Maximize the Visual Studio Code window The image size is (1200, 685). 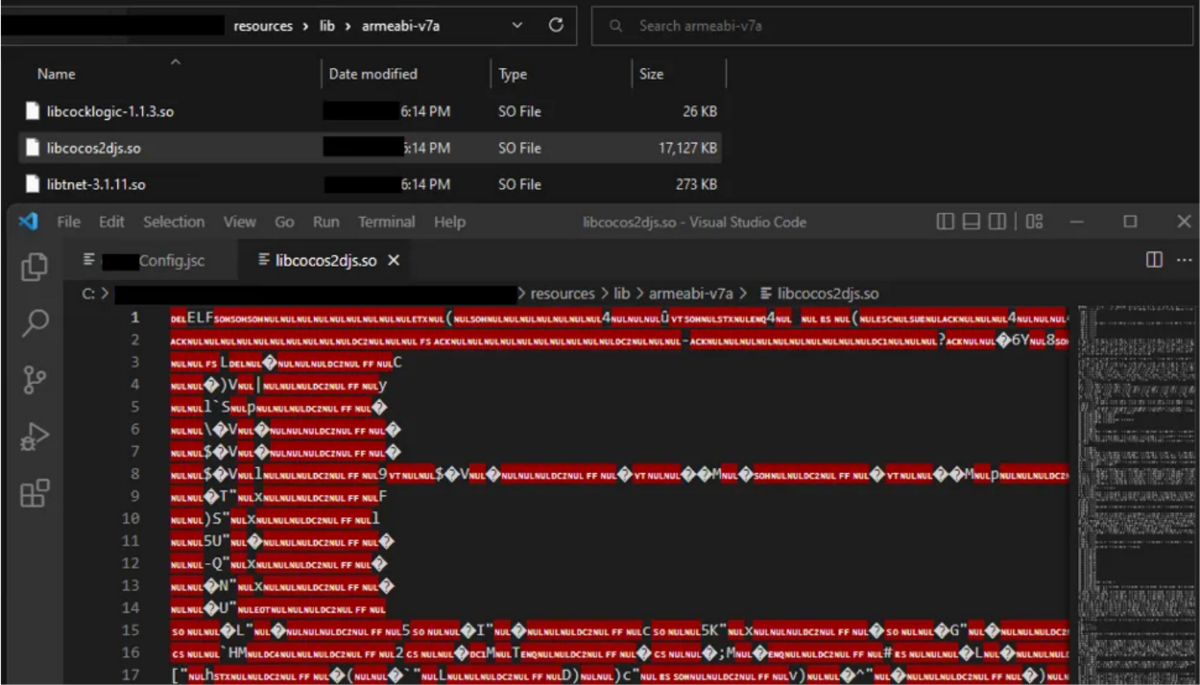(x=1130, y=222)
